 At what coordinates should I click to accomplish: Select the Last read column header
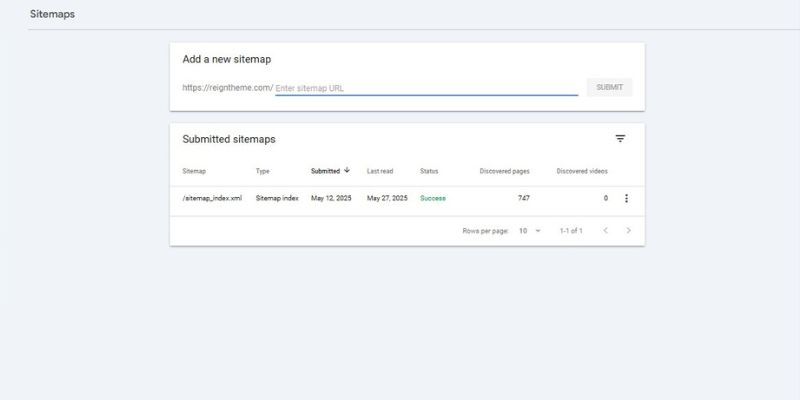(381, 171)
